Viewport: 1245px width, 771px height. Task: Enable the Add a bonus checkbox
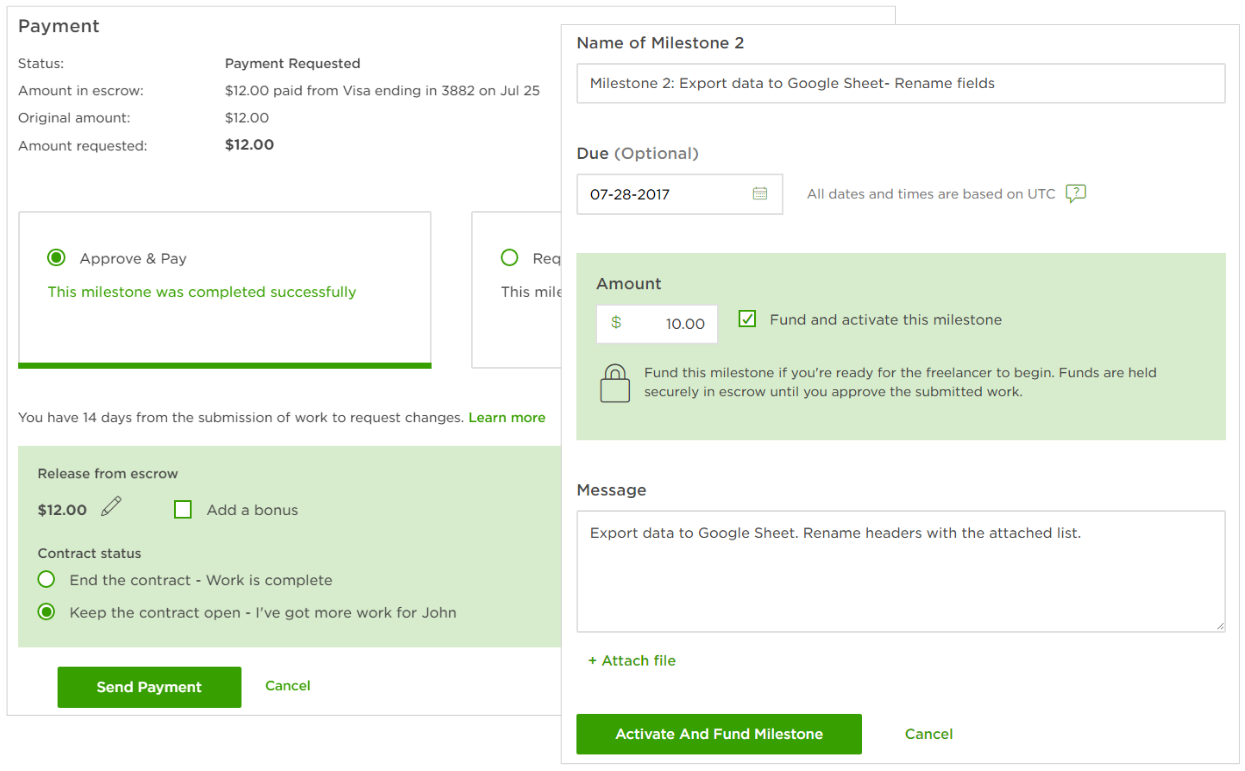pyautogui.click(x=183, y=510)
